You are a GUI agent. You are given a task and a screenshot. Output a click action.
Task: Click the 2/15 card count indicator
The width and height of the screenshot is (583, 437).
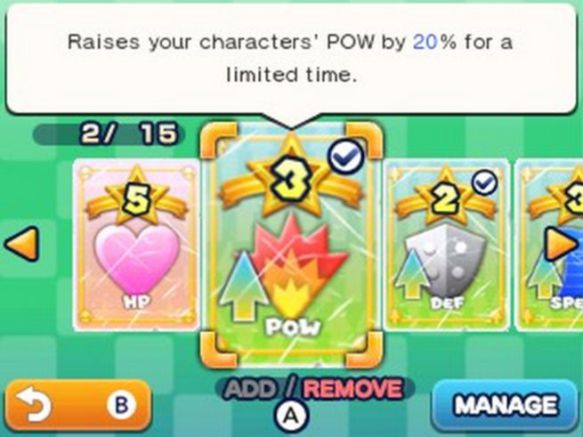(109, 134)
